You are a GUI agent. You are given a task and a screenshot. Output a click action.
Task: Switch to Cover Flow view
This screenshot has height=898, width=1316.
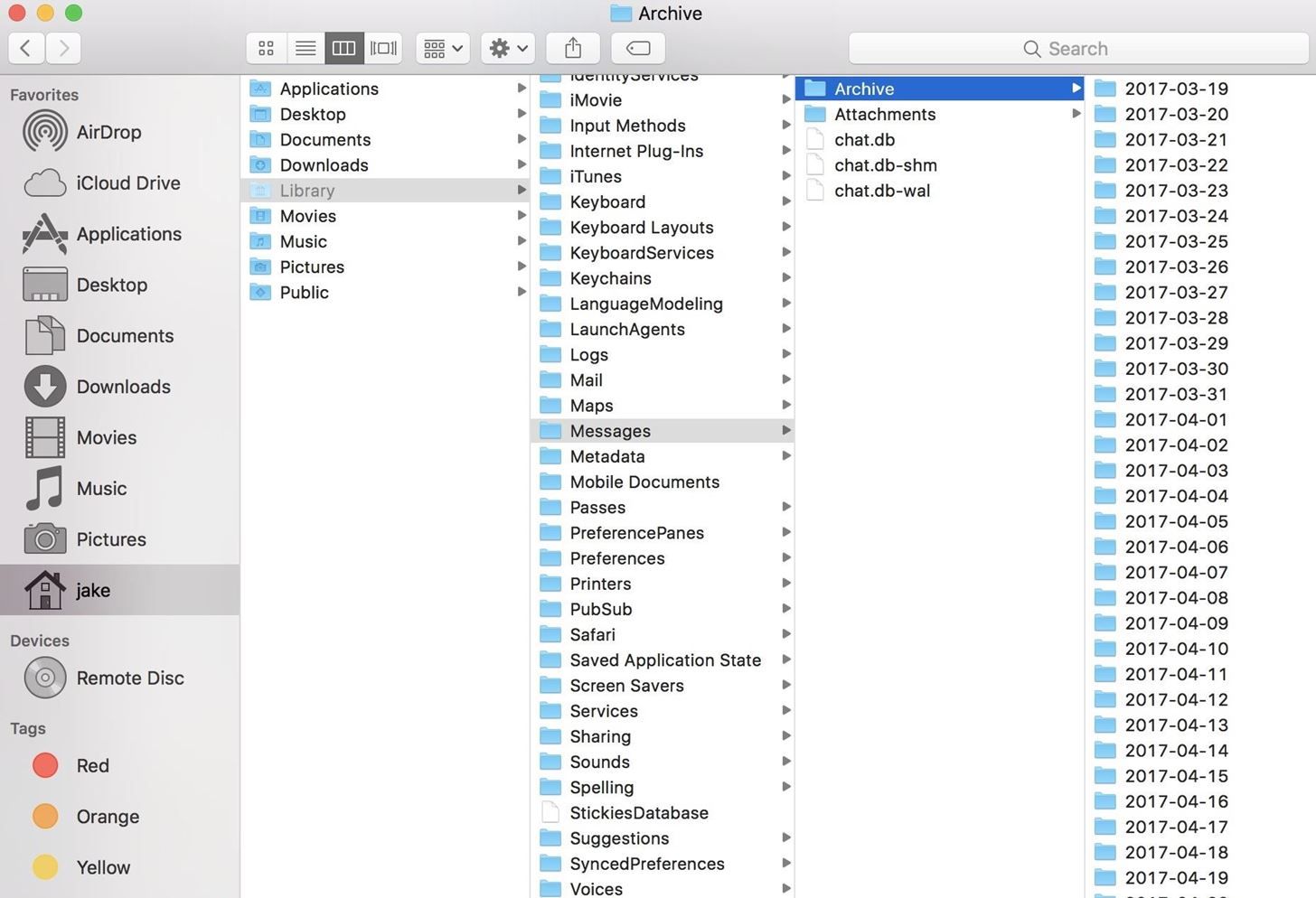pyautogui.click(x=383, y=48)
